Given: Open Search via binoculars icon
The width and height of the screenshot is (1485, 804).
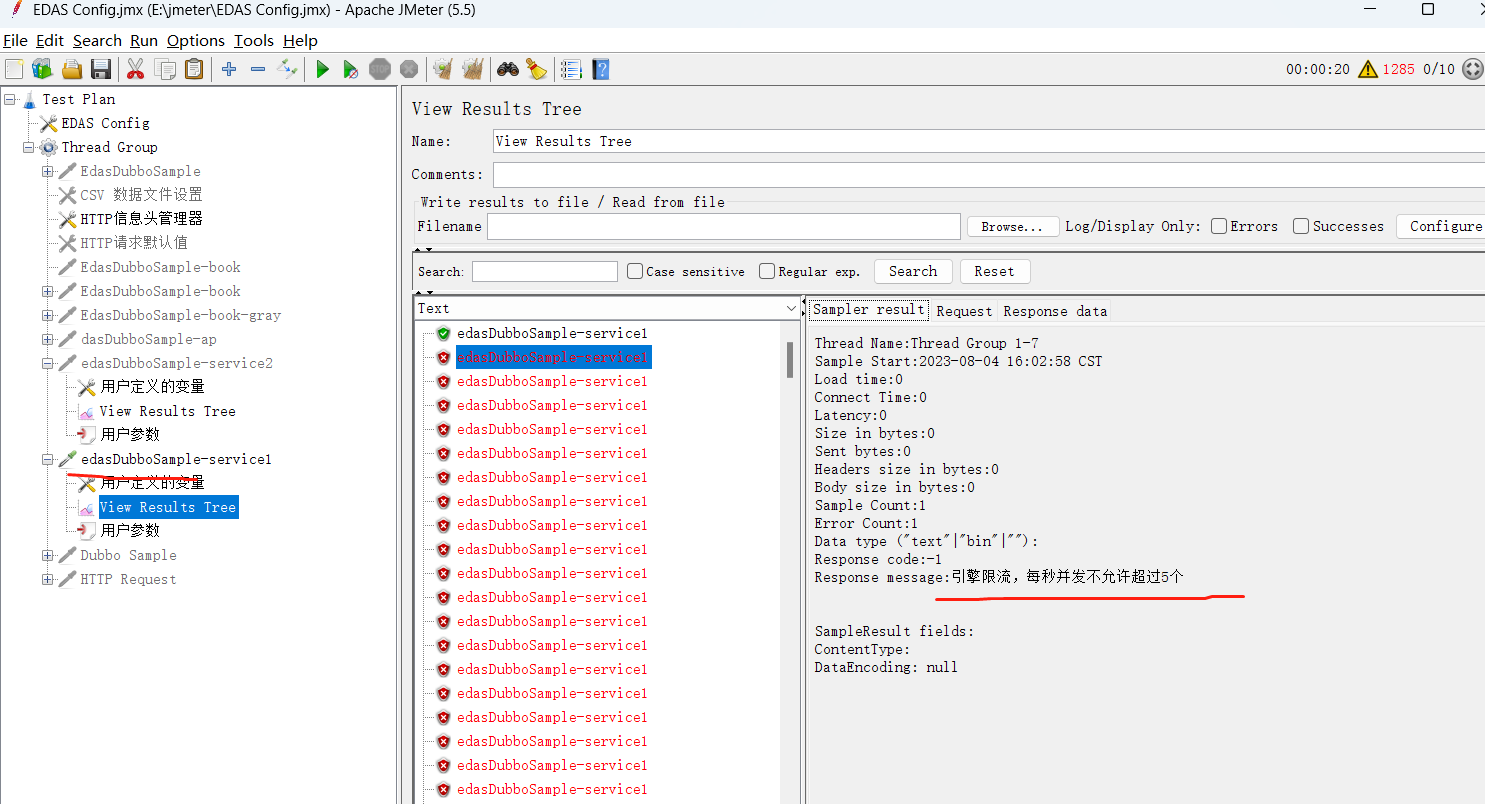Looking at the screenshot, I should tap(508, 69).
